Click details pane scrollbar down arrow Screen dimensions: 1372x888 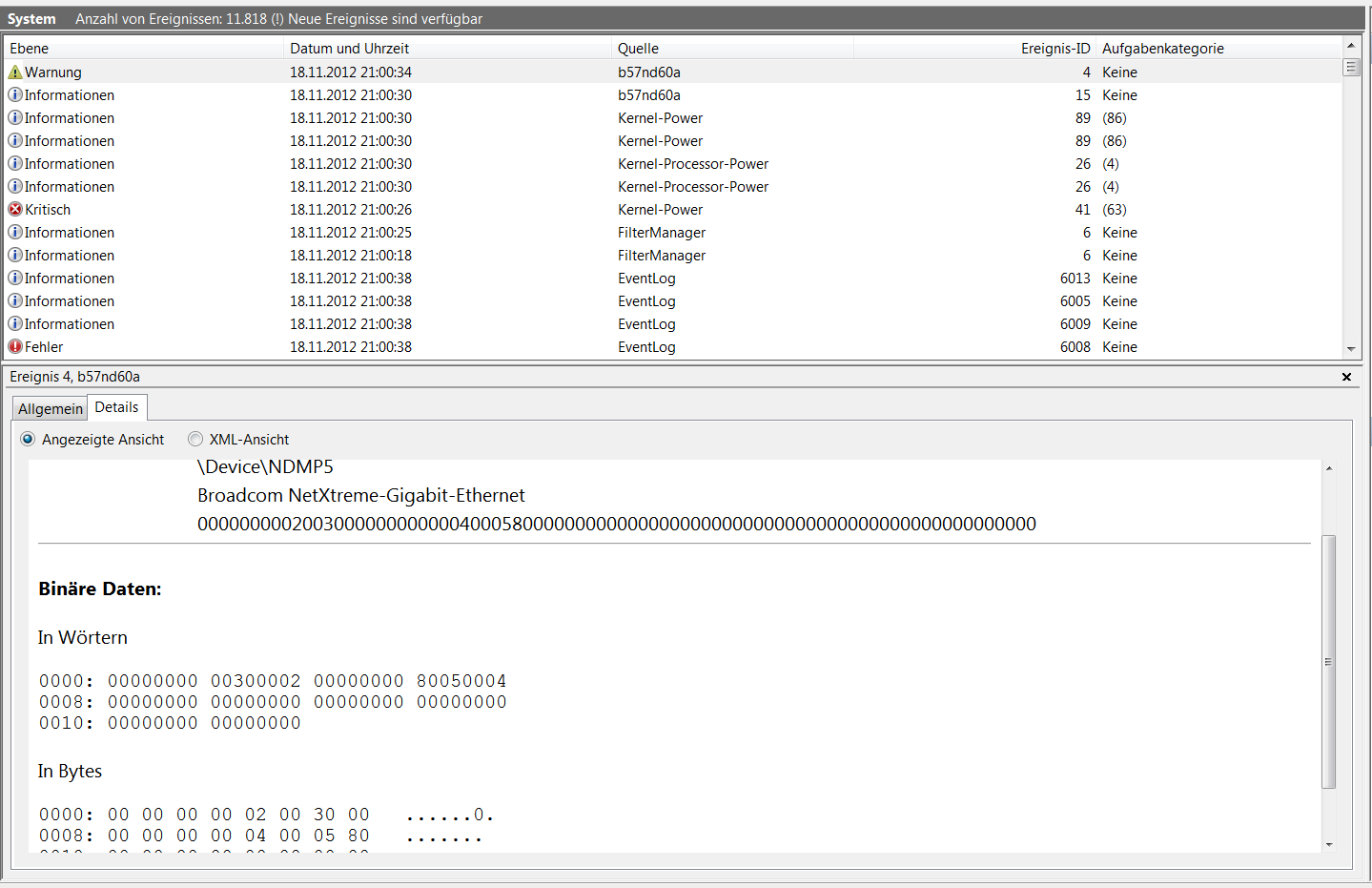click(1329, 845)
